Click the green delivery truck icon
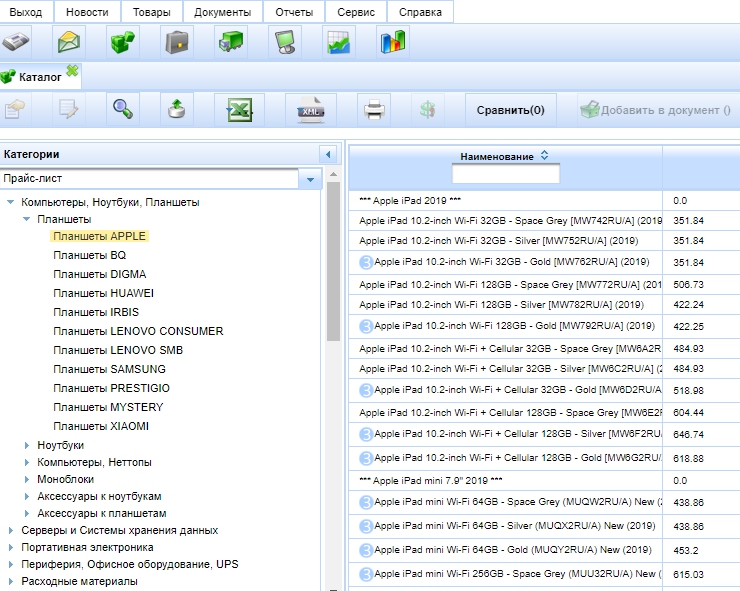The width and height of the screenshot is (740, 591). click(231, 42)
